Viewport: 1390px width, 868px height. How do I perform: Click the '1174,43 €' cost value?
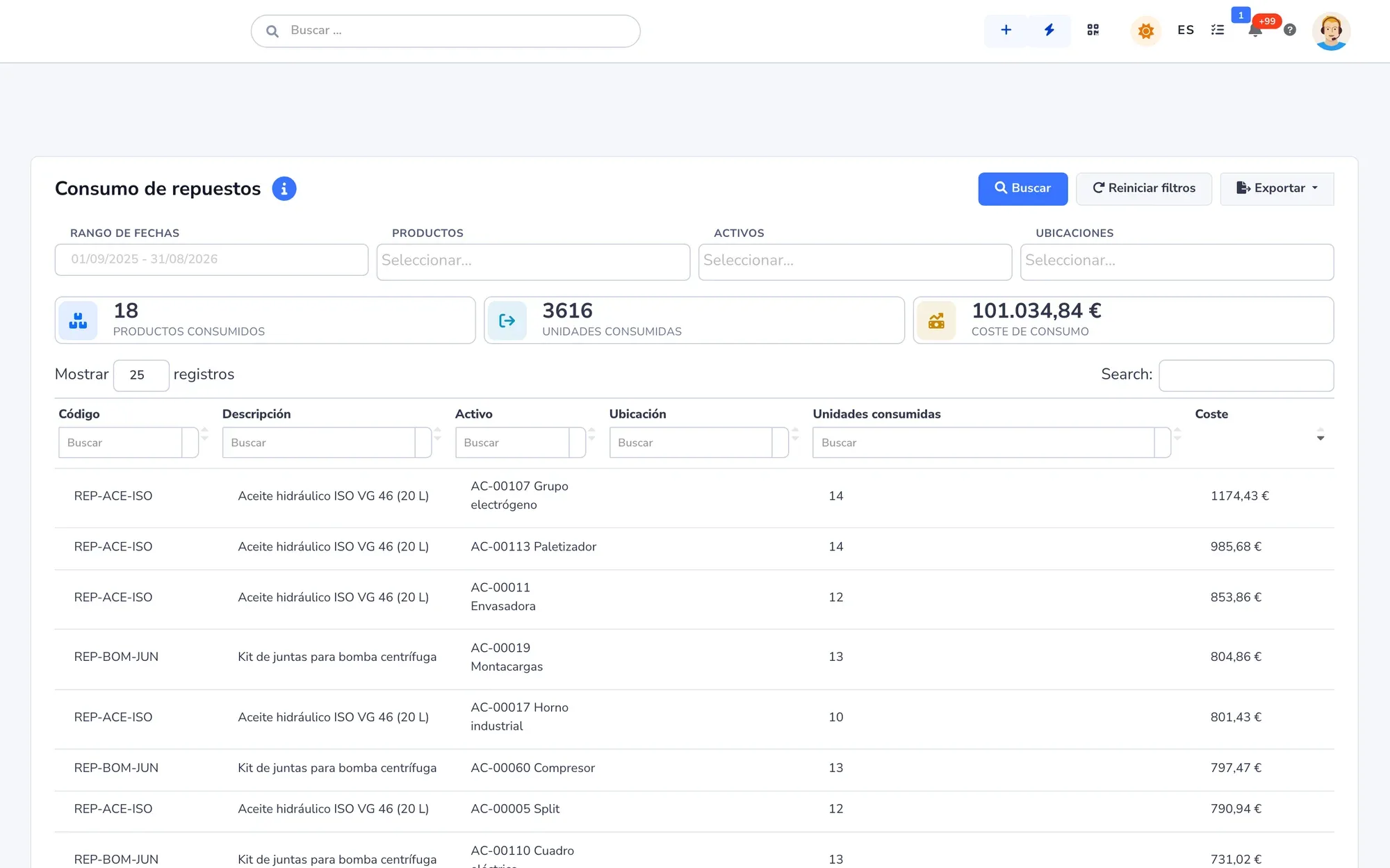(x=1239, y=496)
